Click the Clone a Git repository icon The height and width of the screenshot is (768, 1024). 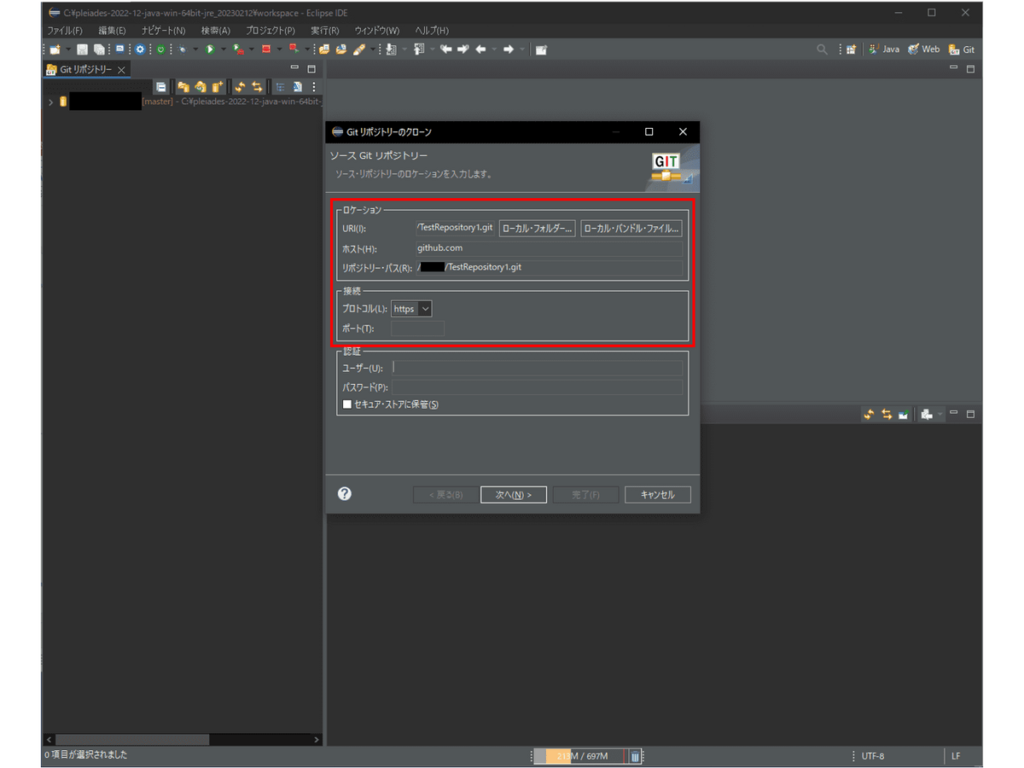(200, 87)
